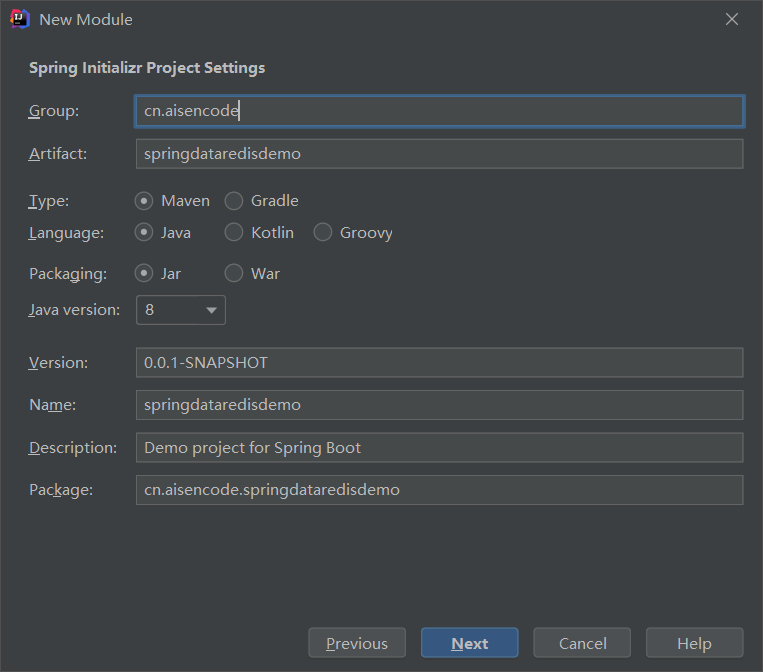763x672 pixels.
Task: Cancel the module creation
Action: tap(582, 643)
